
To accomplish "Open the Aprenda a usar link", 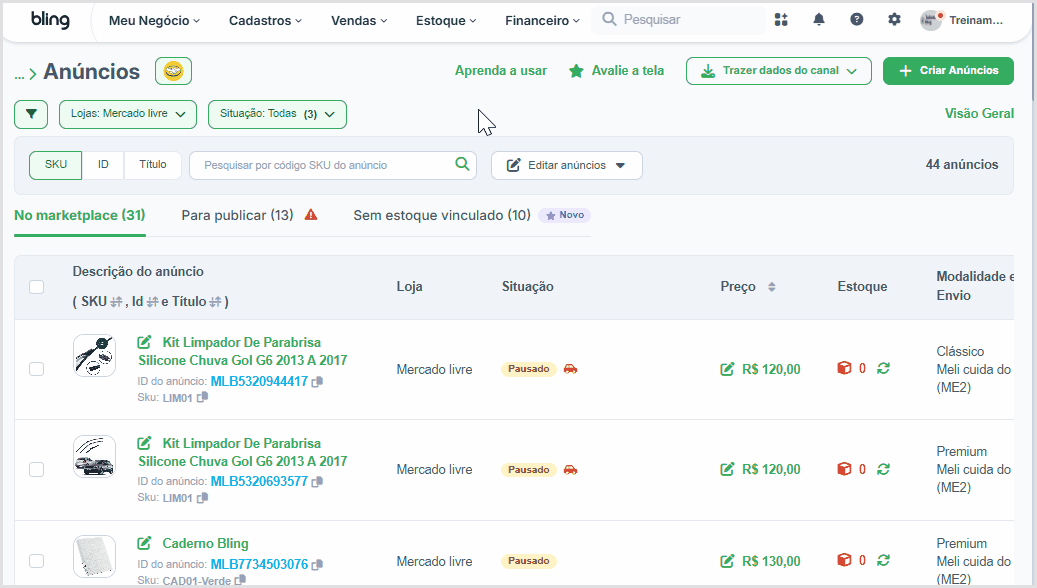I will (x=501, y=71).
